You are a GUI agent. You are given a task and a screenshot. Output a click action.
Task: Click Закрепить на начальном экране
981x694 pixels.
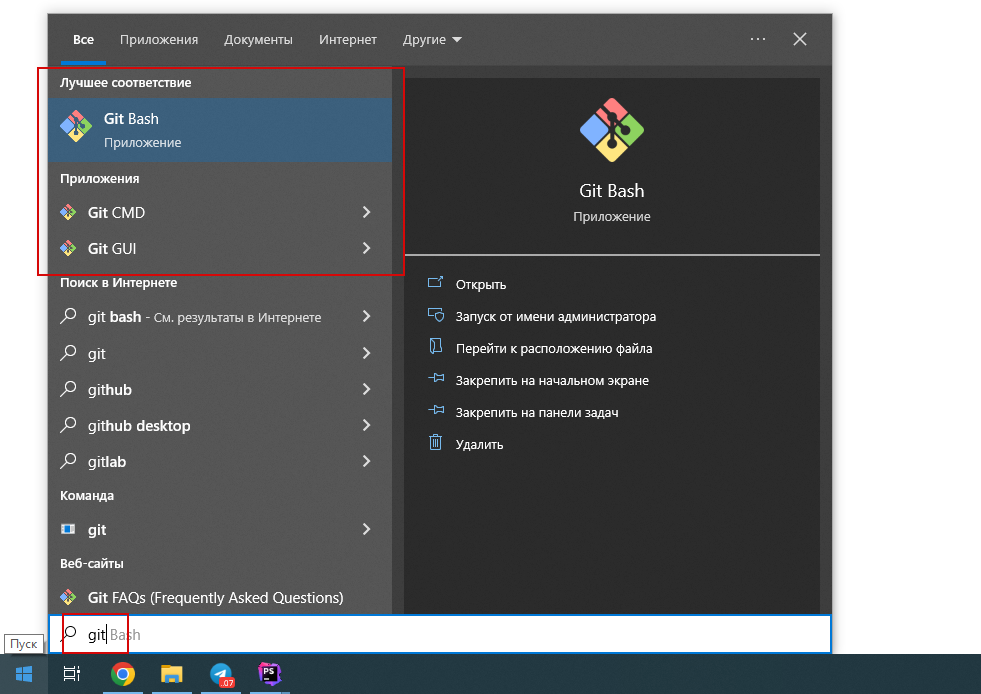(552, 380)
